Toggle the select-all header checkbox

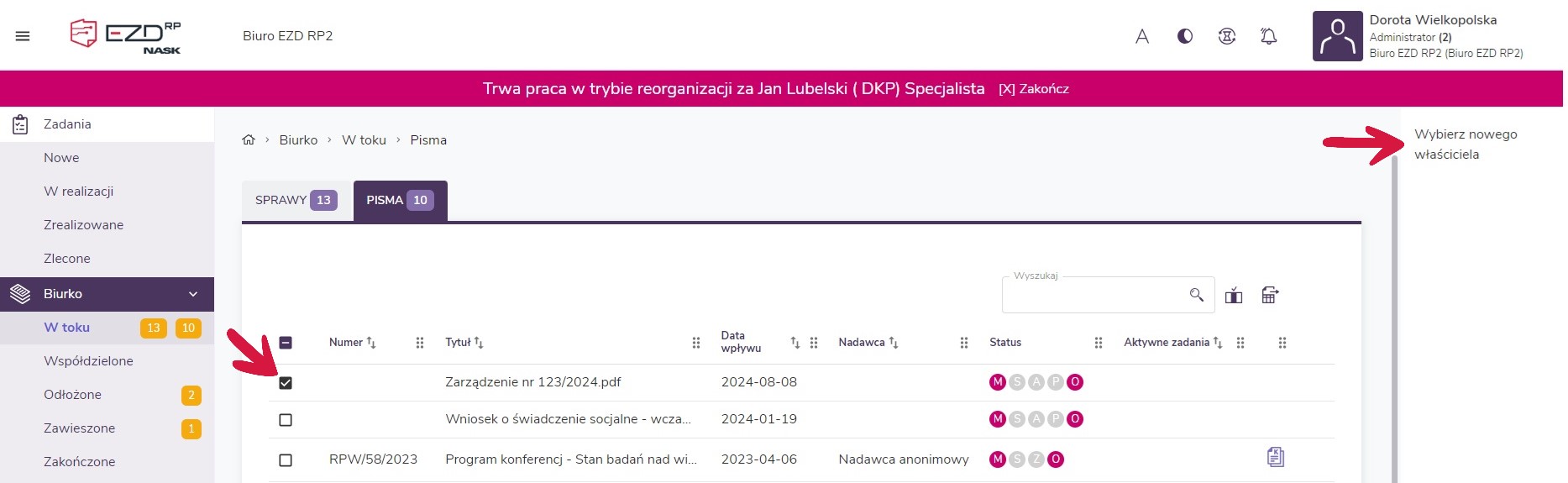(286, 343)
